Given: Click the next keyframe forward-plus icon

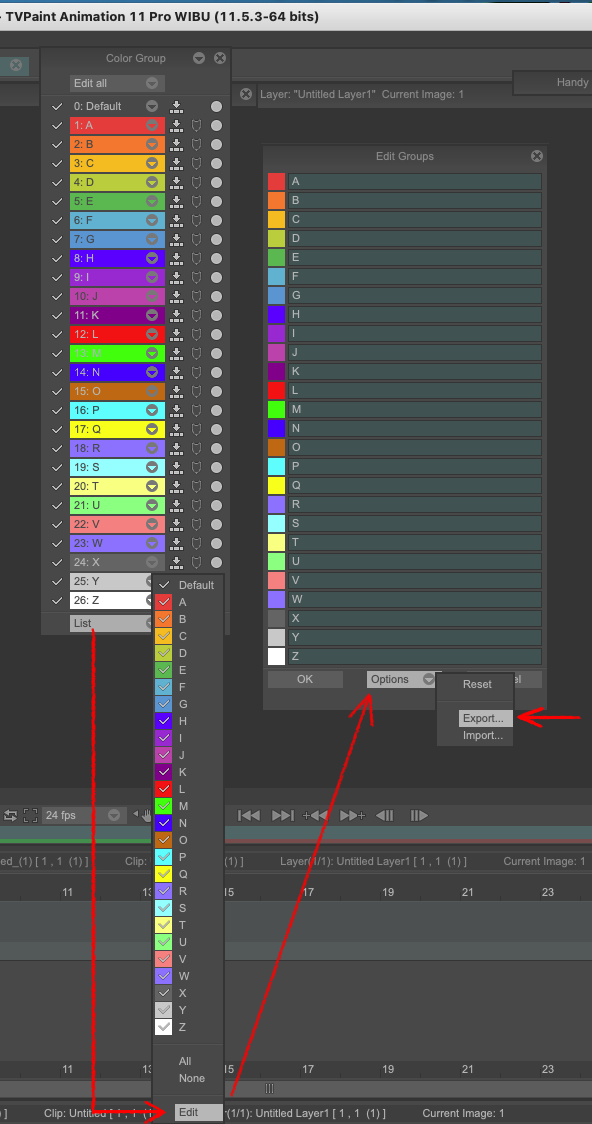Looking at the screenshot, I should pos(352,815).
